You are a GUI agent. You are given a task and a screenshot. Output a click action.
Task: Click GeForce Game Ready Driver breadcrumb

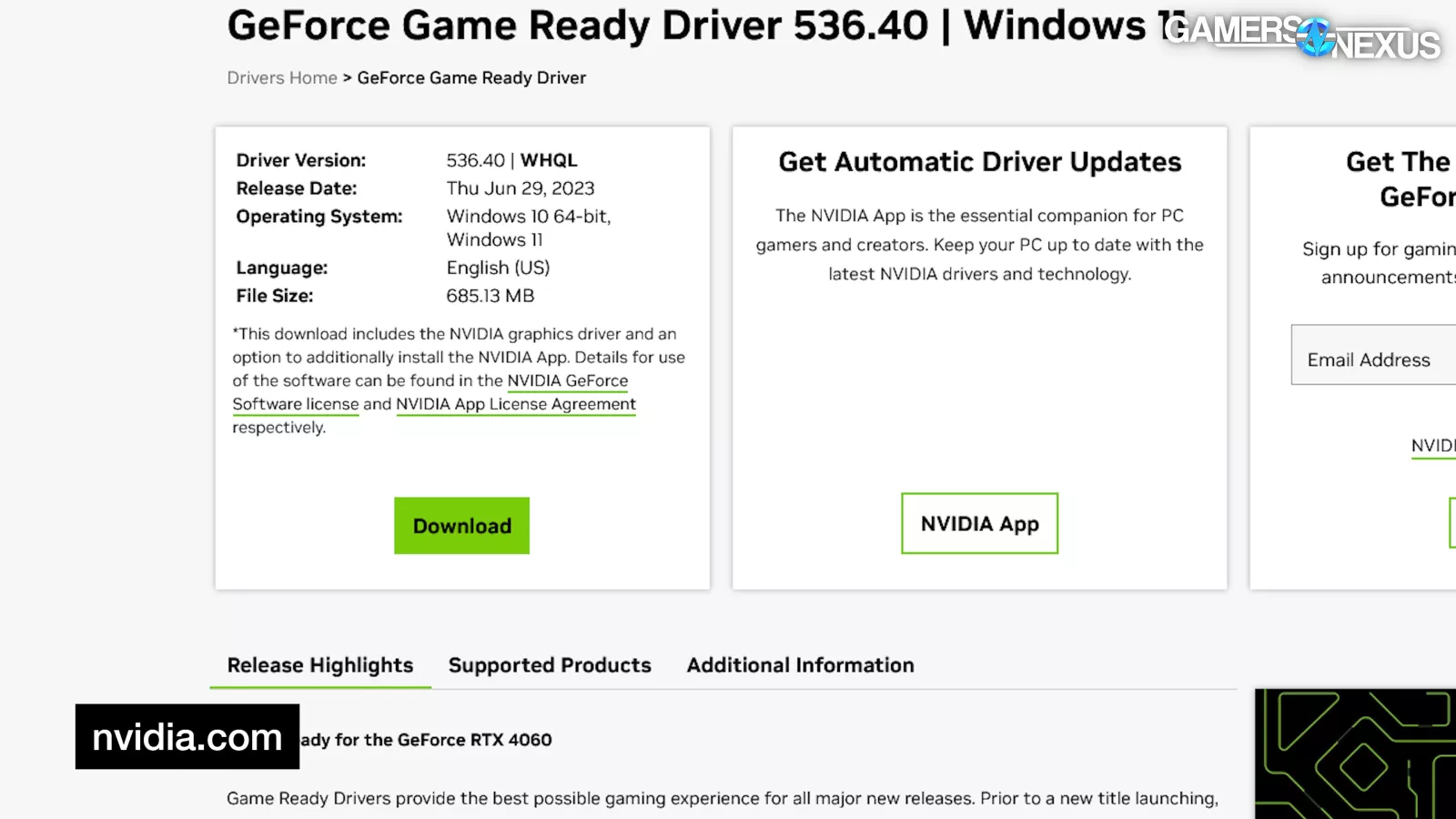coord(471,78)
